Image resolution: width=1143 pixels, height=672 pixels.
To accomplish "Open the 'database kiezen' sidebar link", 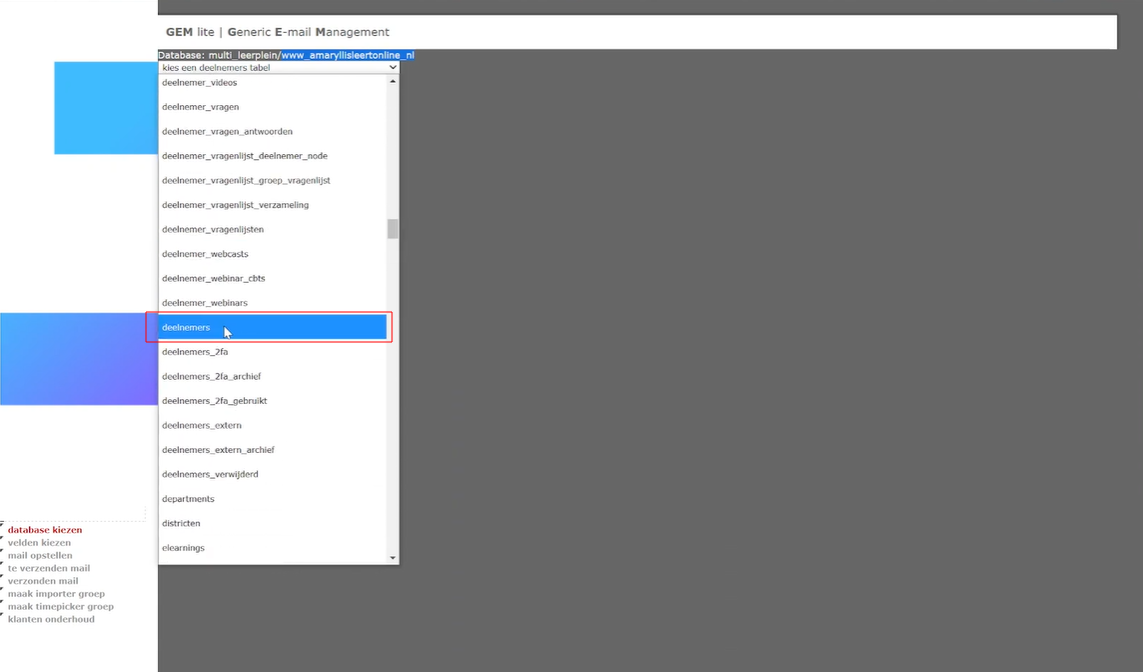I will [45, 530].
